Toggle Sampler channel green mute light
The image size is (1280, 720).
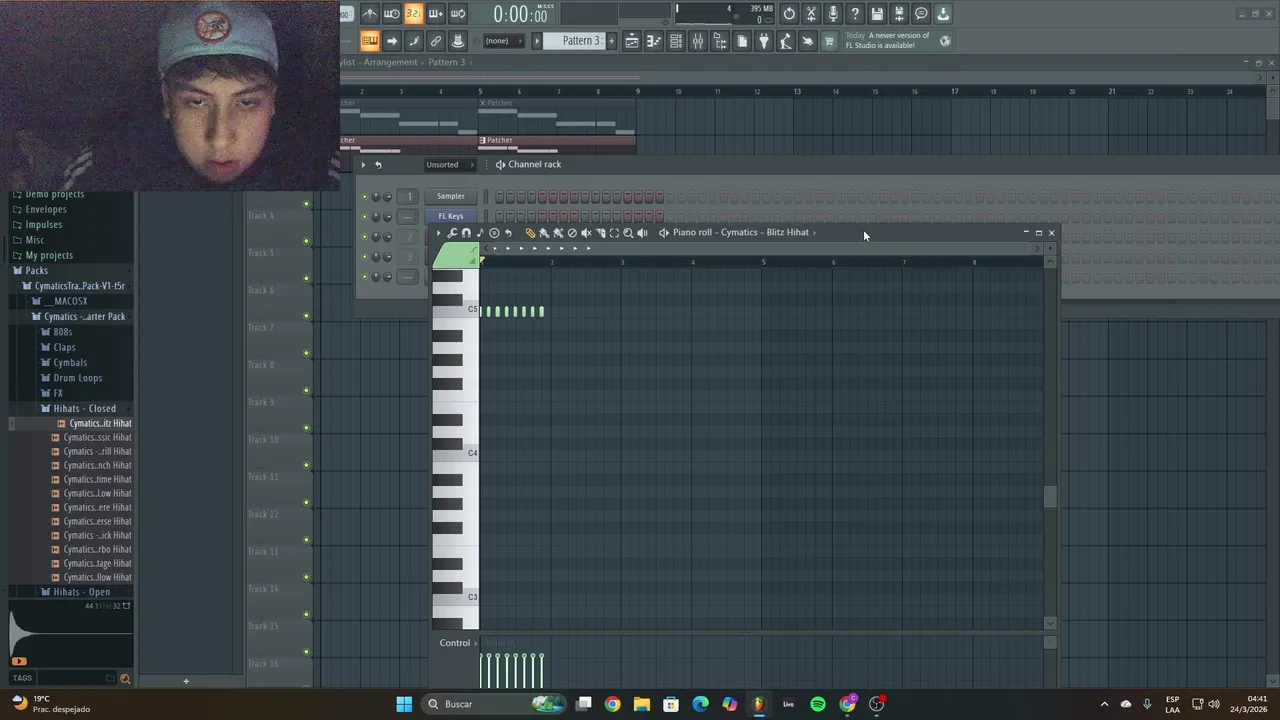tap(365, 197)
